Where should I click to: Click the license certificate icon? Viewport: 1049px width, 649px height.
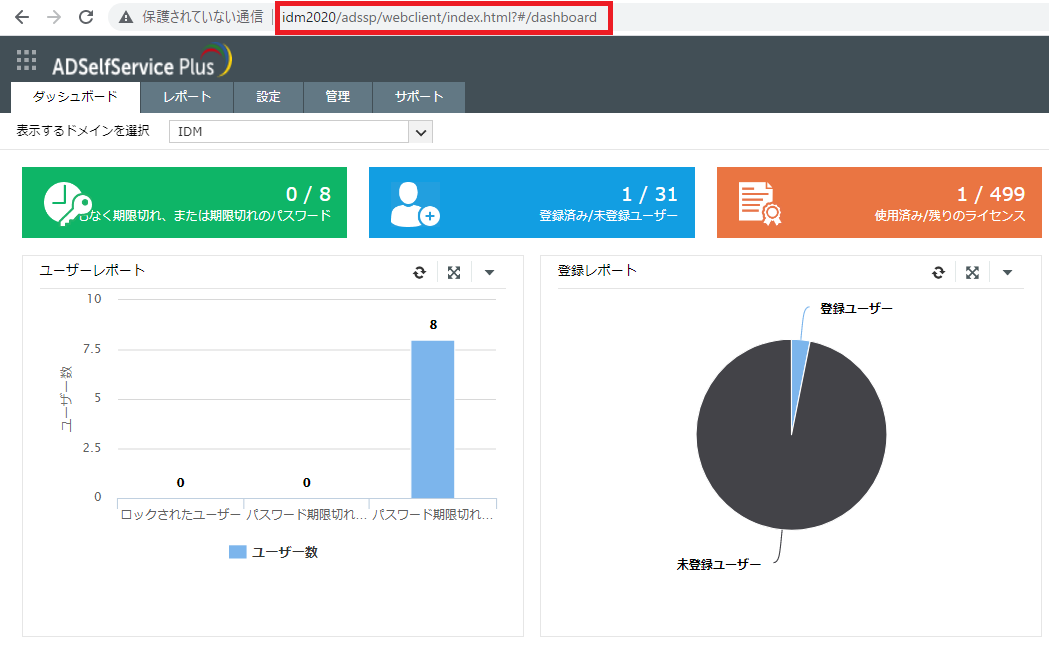tap(759, 203)
